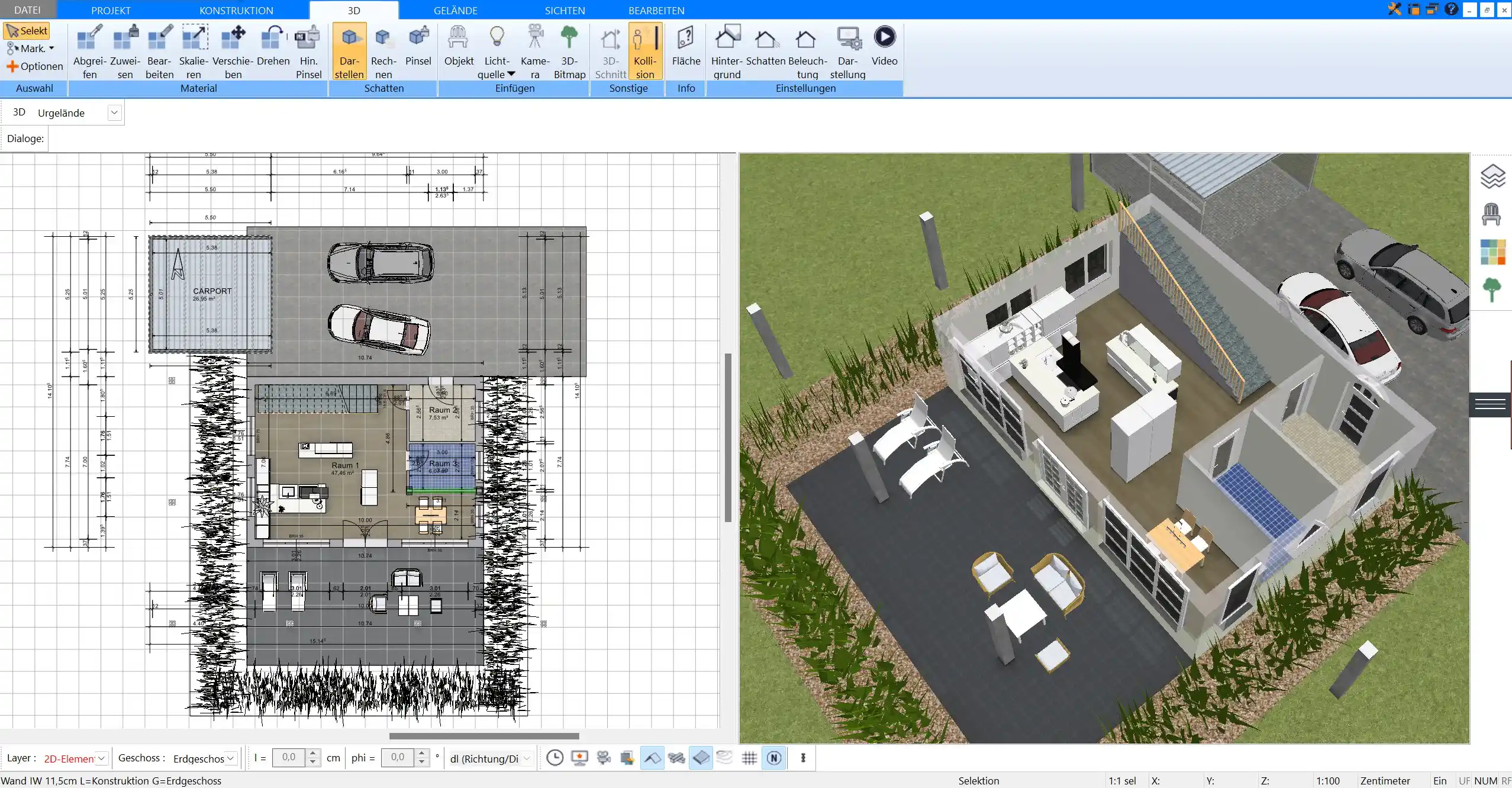Switch to the SICHTEN tab
The height and width of the screenshot is (788, 1512).
565,10
